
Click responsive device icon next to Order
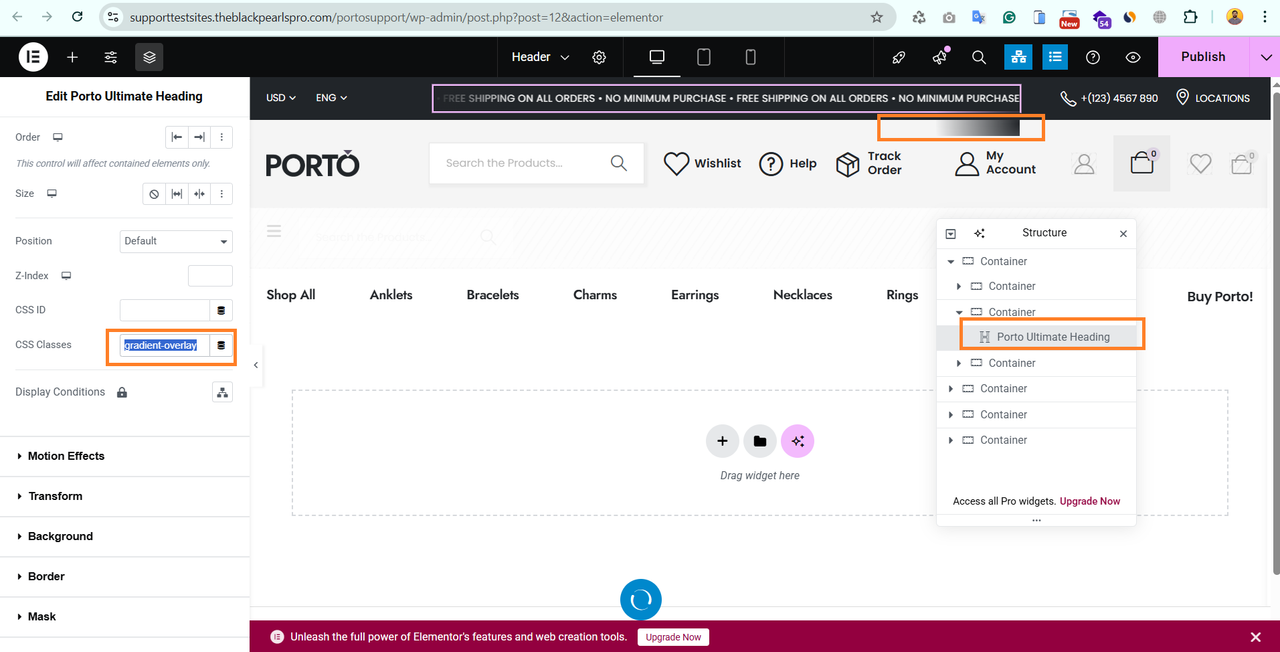click(58, 137)
